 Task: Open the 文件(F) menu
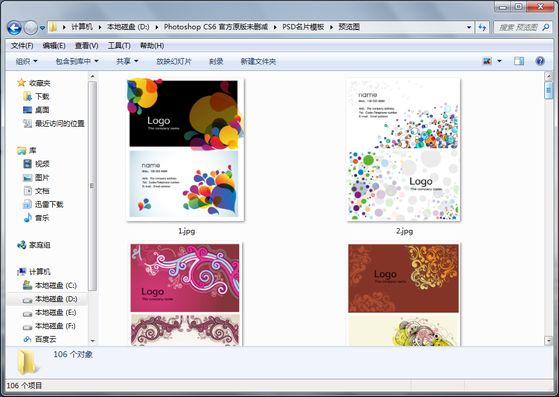(x=22, y=46)
